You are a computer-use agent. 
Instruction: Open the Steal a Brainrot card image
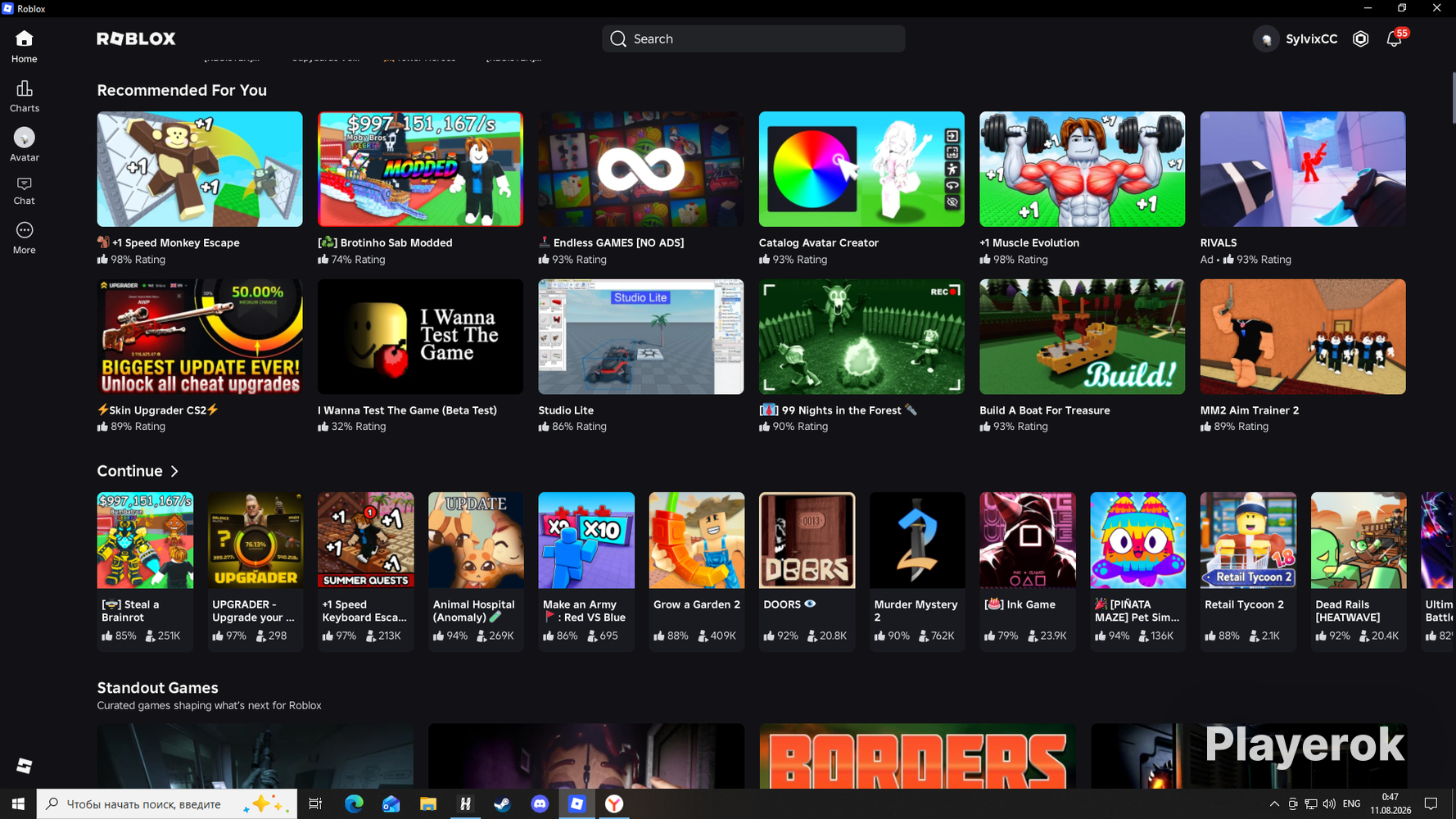coord(145,541)
